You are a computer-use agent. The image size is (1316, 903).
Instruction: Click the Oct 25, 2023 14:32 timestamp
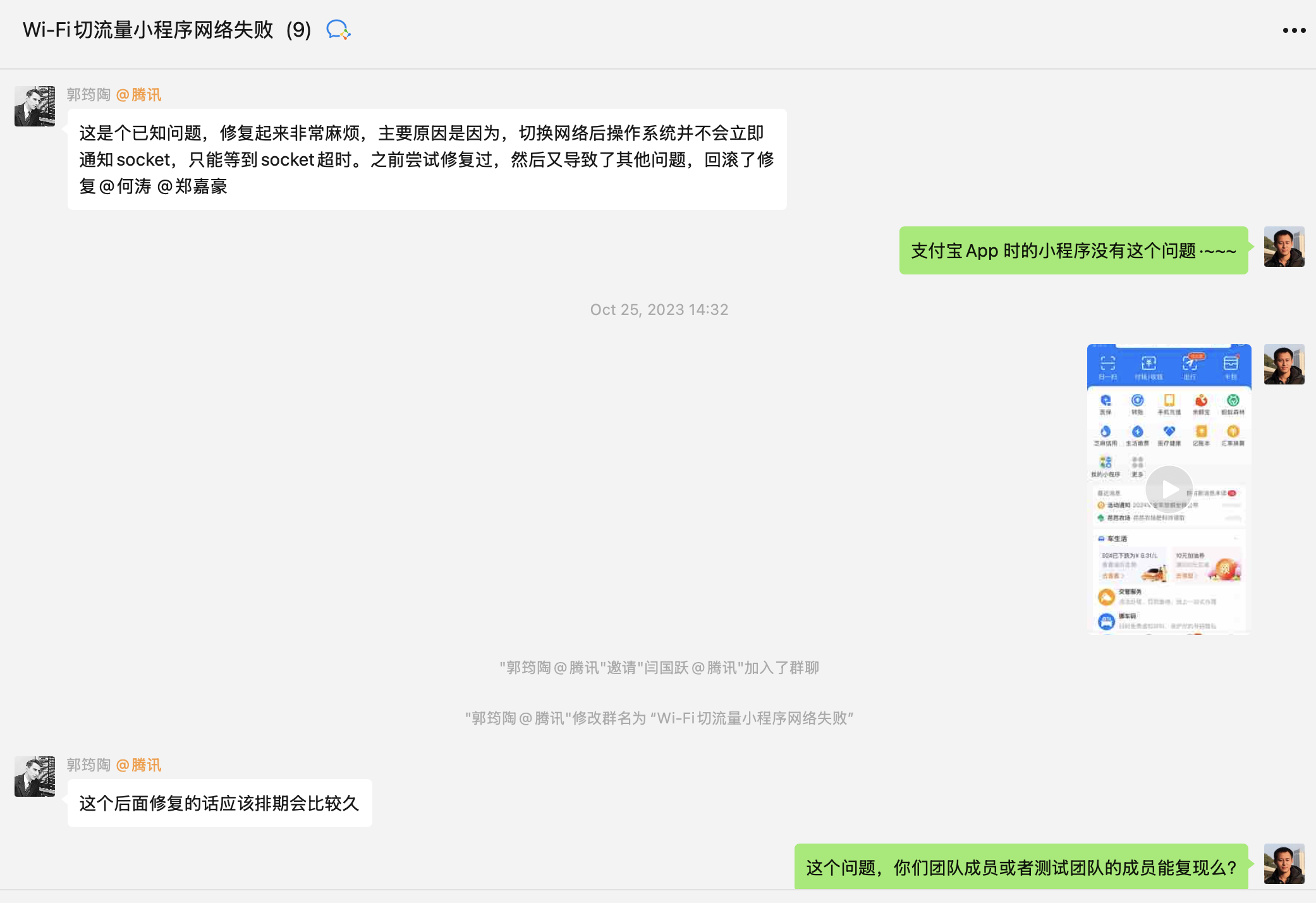(659, 309)
